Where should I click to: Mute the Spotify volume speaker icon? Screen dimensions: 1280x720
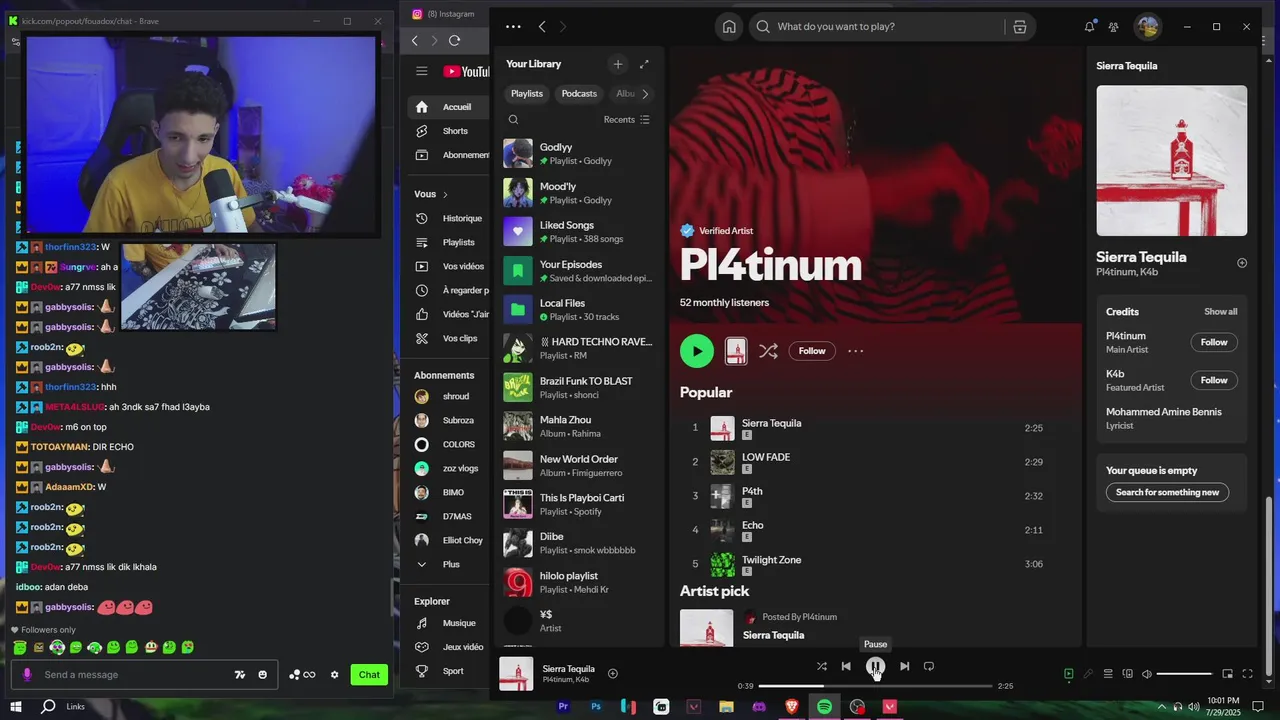click(x=1147, y=674)
